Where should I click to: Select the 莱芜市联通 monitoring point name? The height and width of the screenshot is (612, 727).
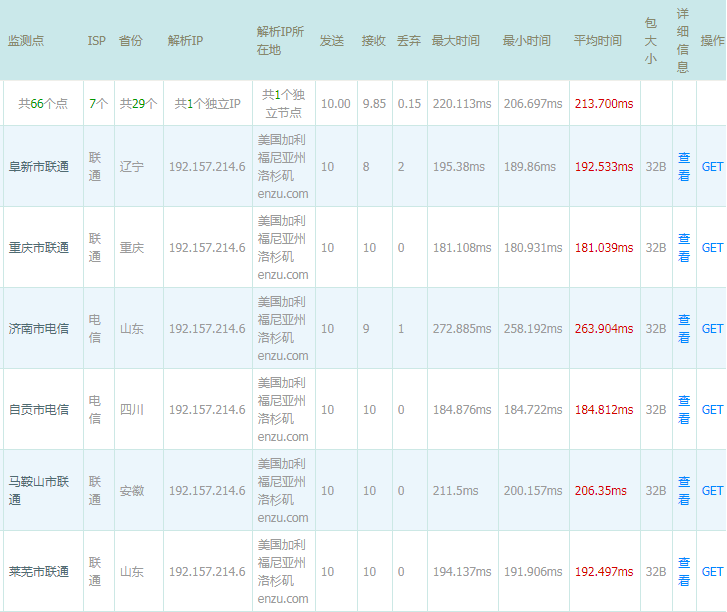coord(39,572)
